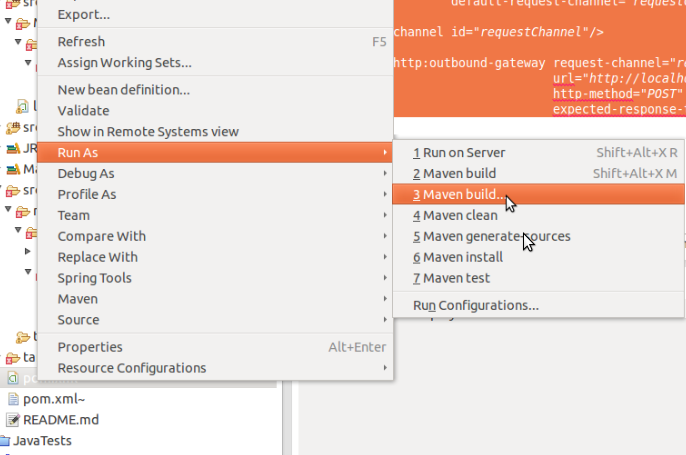This screenshot has height=455, width=686.
Task: Click the JR... library icon in tree
Action: point(13,149)
